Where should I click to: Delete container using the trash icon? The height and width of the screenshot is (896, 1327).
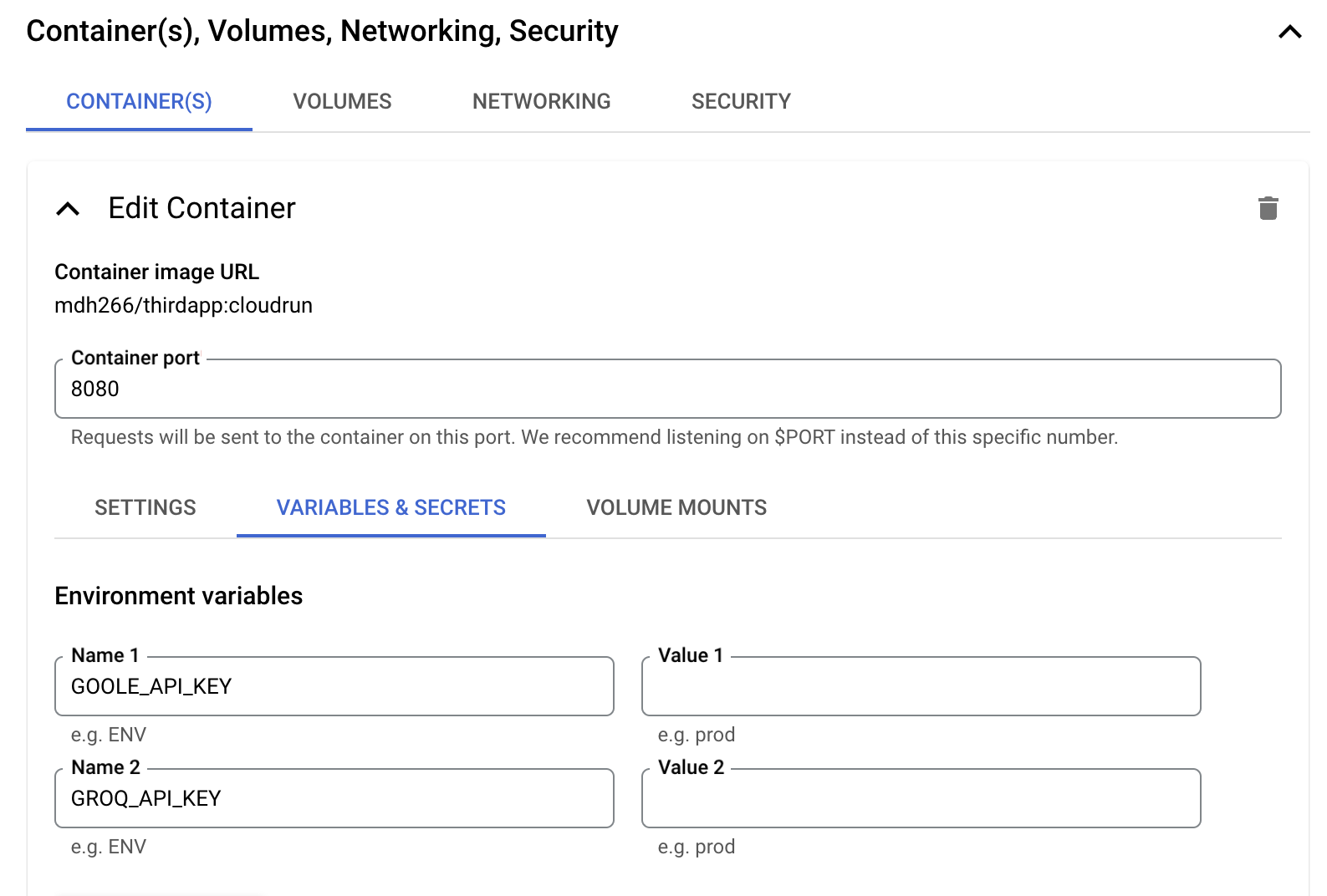point(1268,208)
